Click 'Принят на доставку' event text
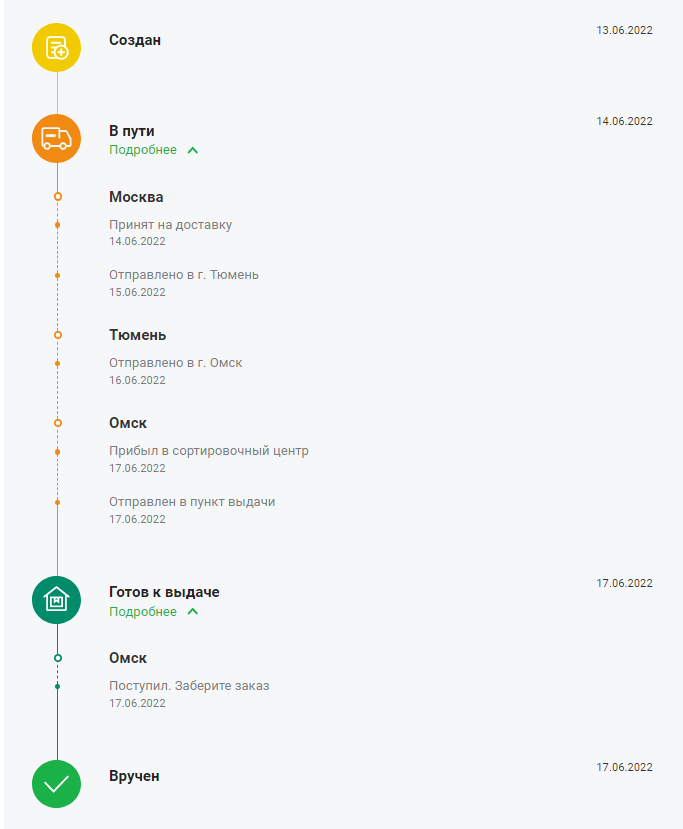 coord(170,225)
